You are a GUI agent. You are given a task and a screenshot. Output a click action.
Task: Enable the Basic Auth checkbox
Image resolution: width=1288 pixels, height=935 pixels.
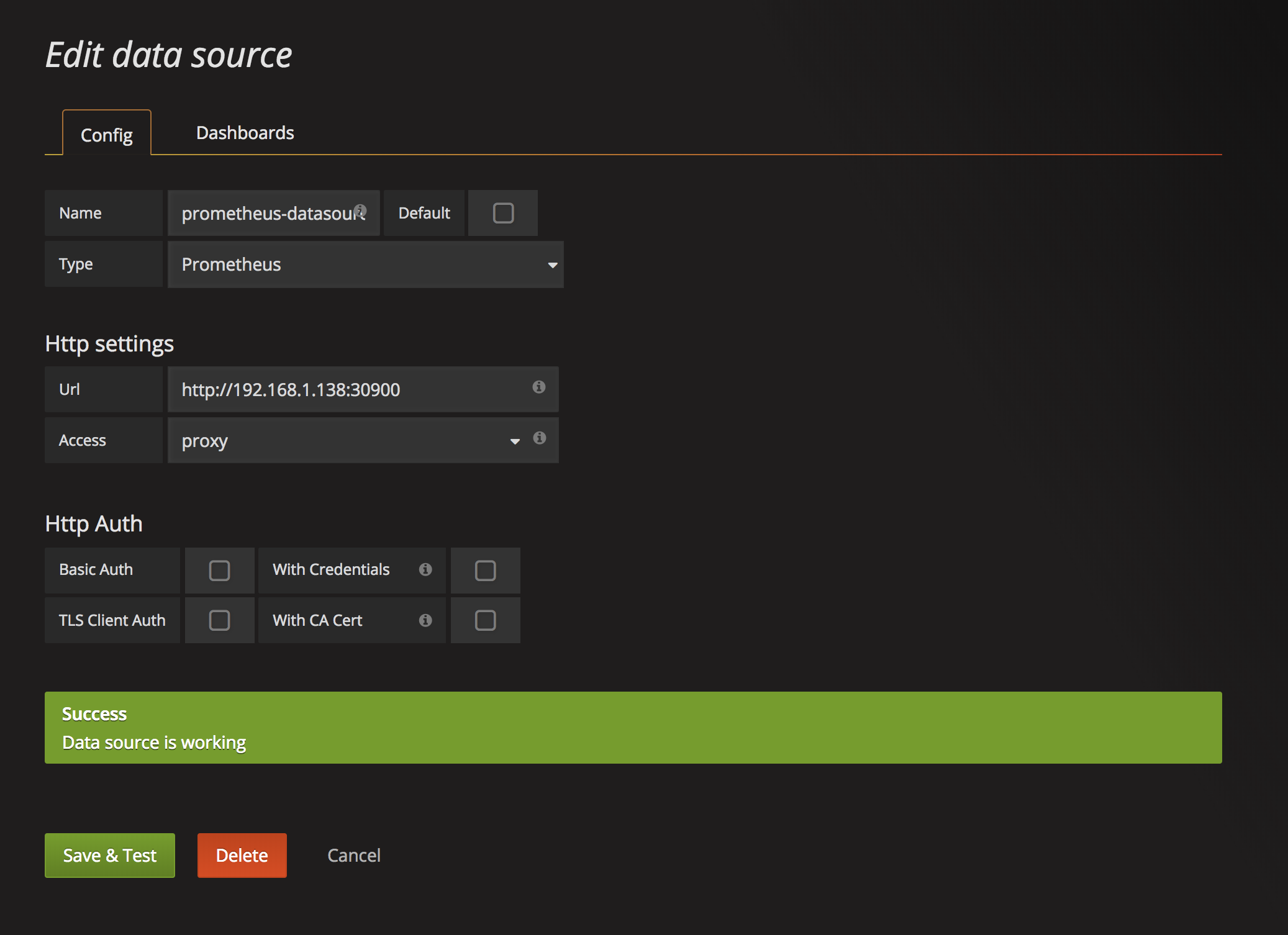[219, 571]
